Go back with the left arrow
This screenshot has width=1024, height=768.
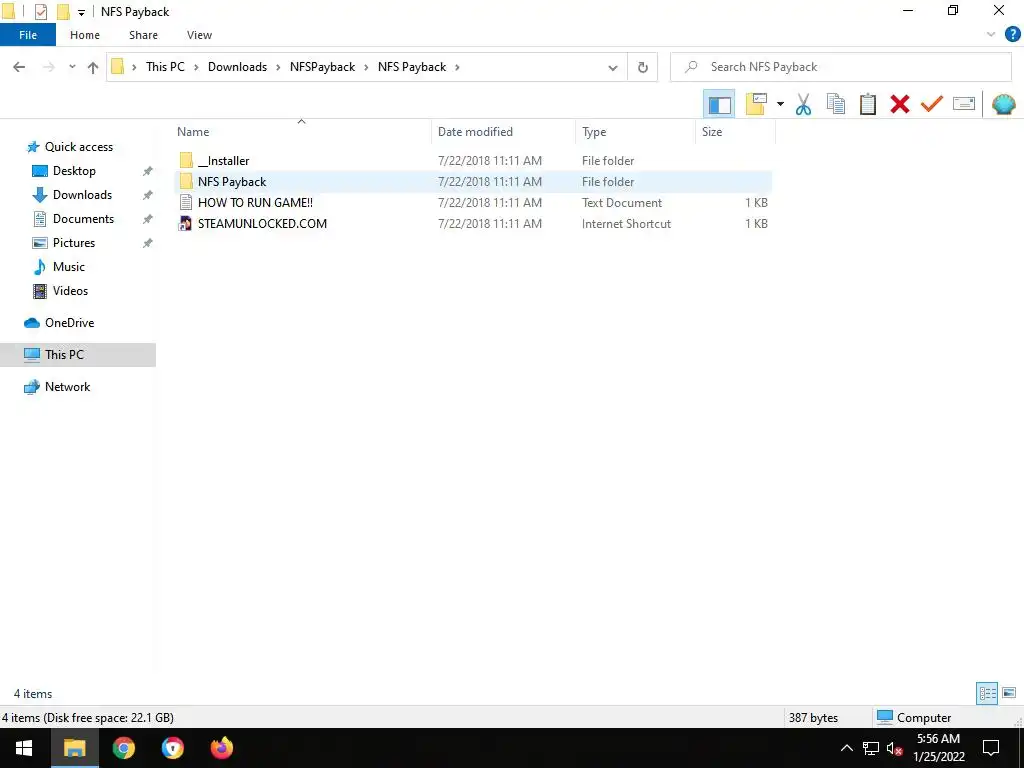19,67
